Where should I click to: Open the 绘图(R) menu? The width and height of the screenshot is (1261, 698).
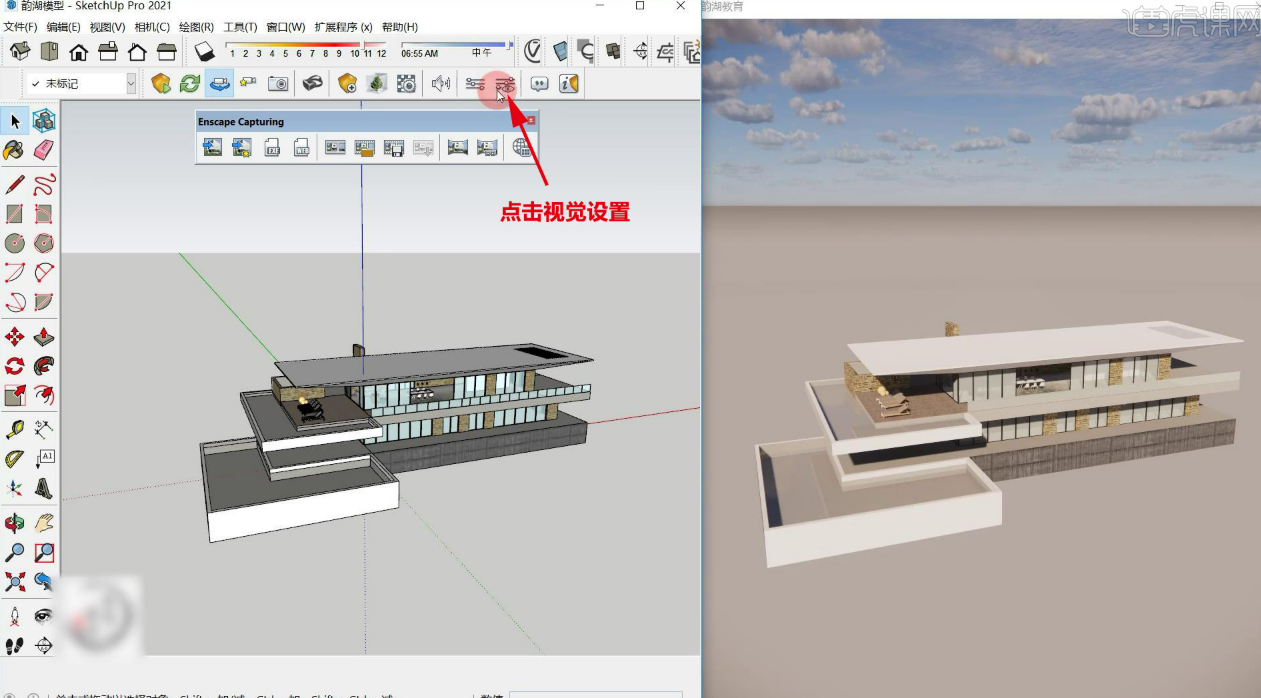click(196, 27)
